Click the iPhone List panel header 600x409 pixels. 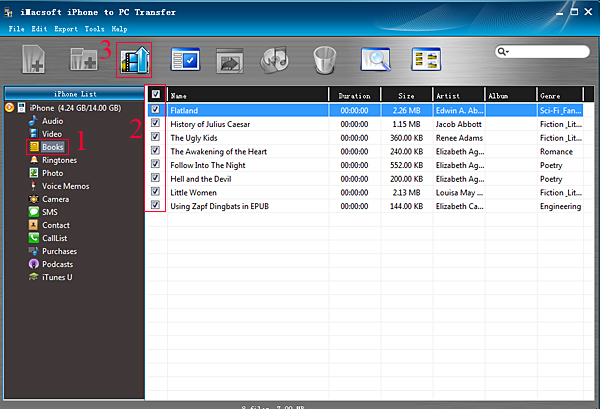[75, 94]
